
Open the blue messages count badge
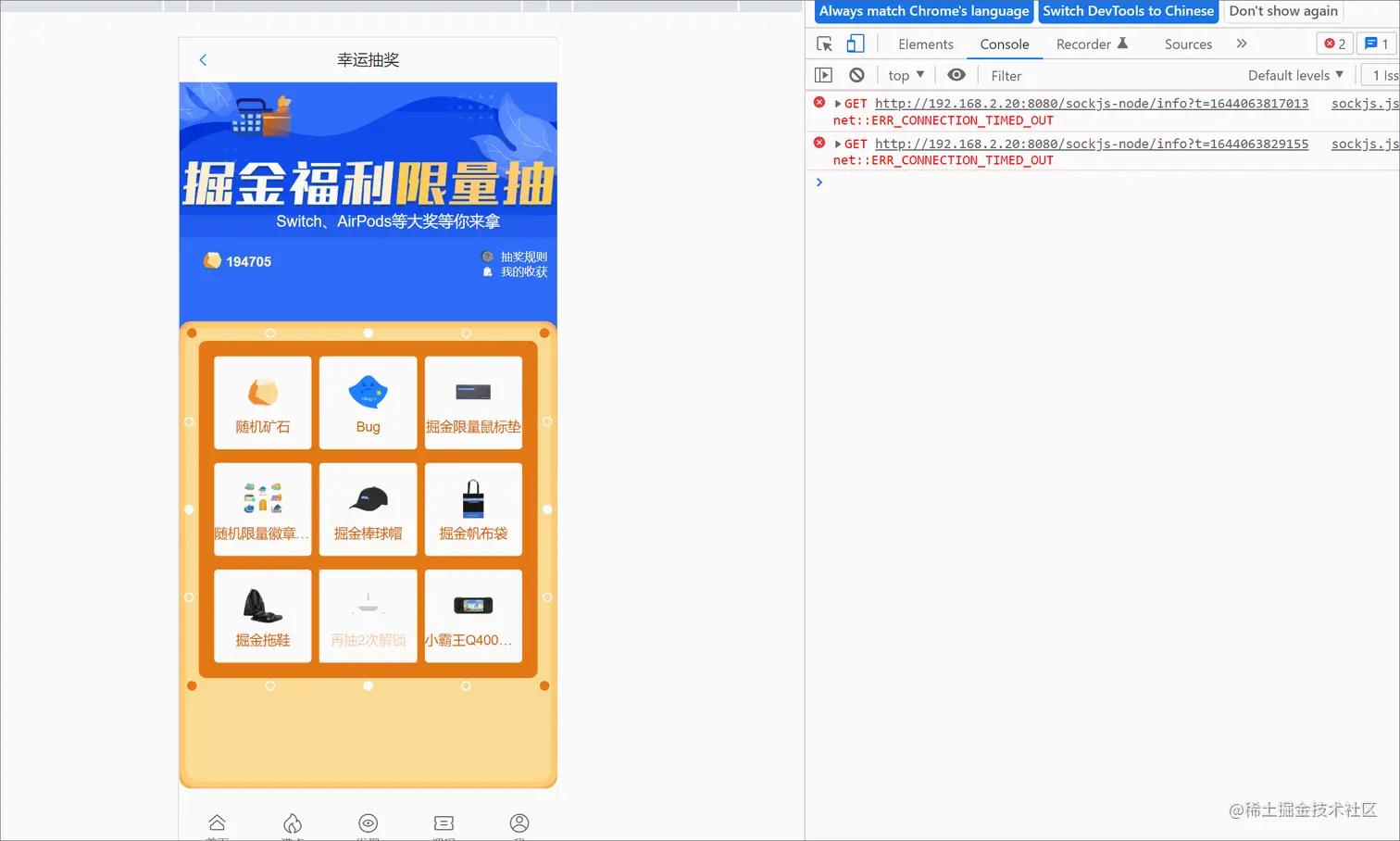tap(1376, 44)
